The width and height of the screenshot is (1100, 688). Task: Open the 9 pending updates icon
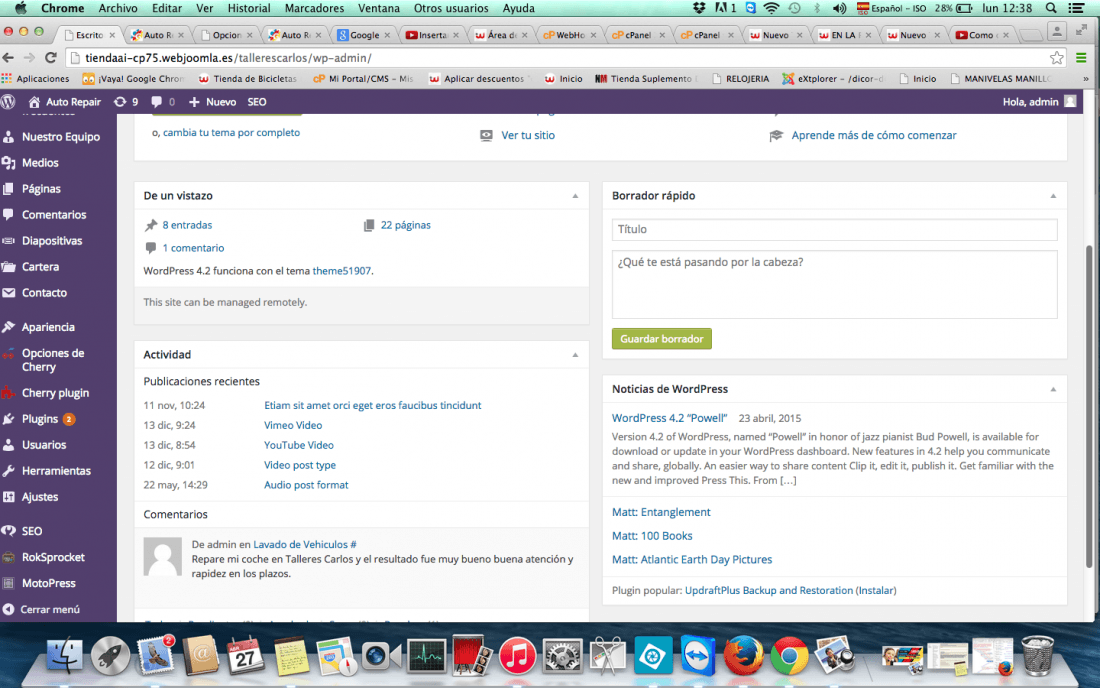[x=126, y=102]
